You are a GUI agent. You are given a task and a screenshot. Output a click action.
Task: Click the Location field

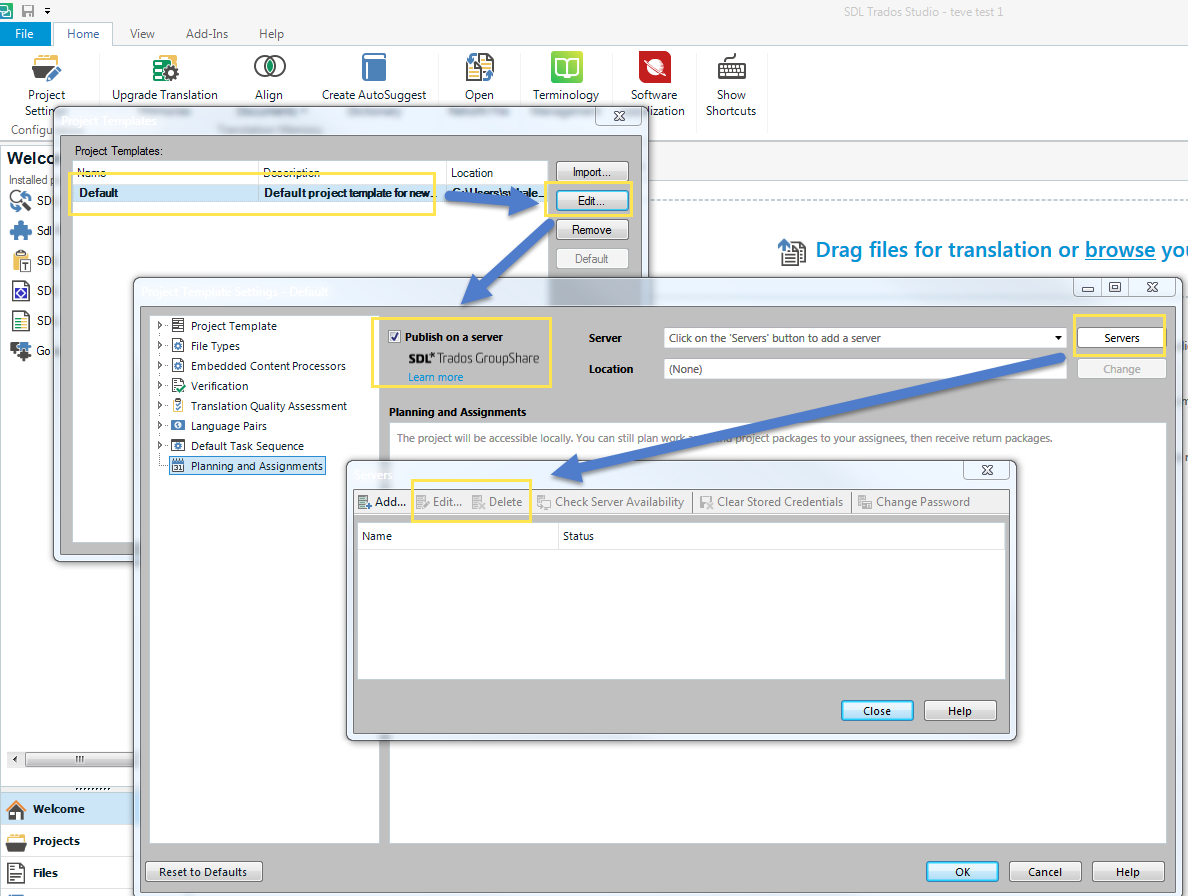coord(864,369)
